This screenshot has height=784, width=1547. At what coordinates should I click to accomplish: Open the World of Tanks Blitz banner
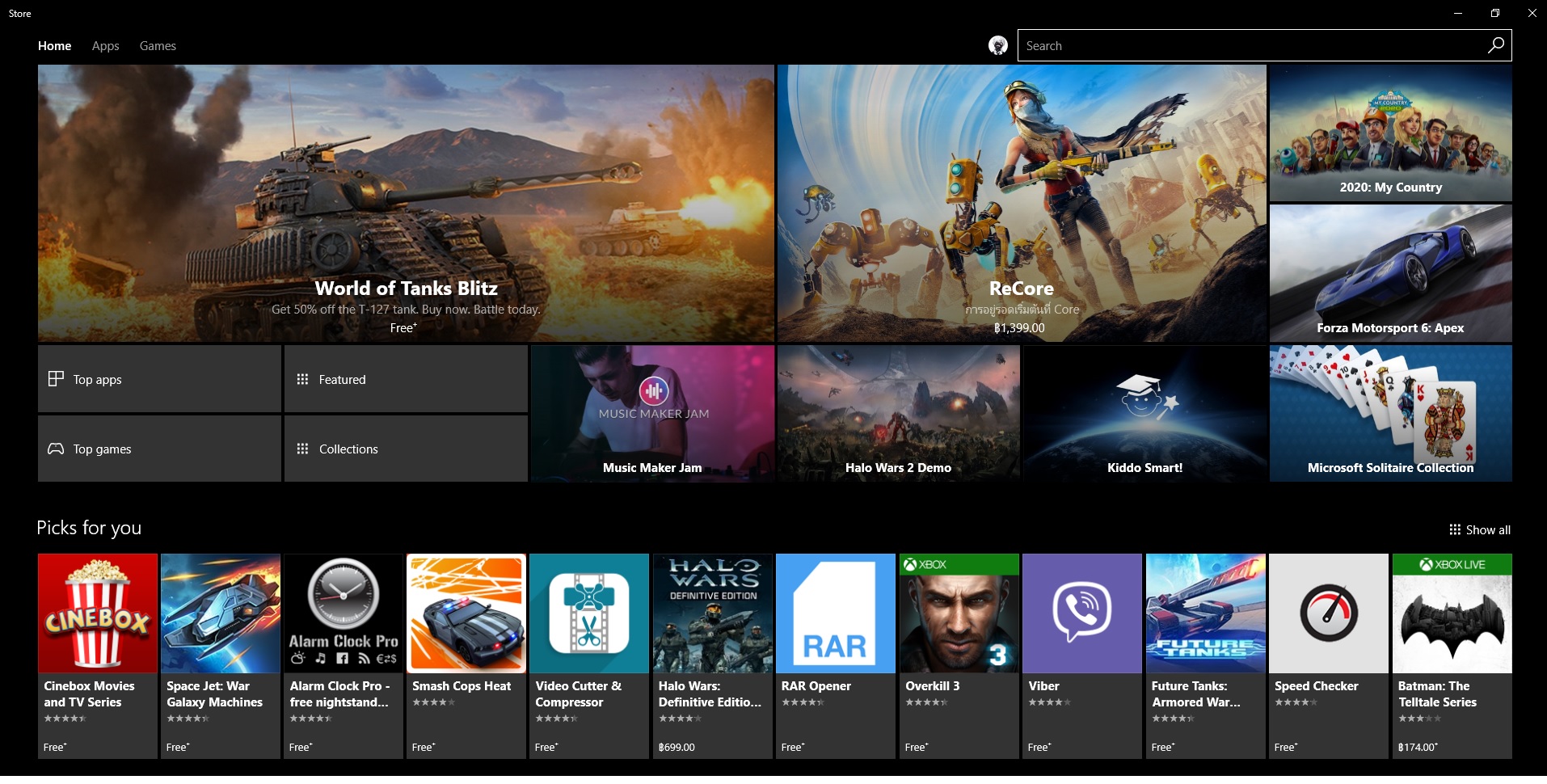pyautogui.click(x=406, y=203)
